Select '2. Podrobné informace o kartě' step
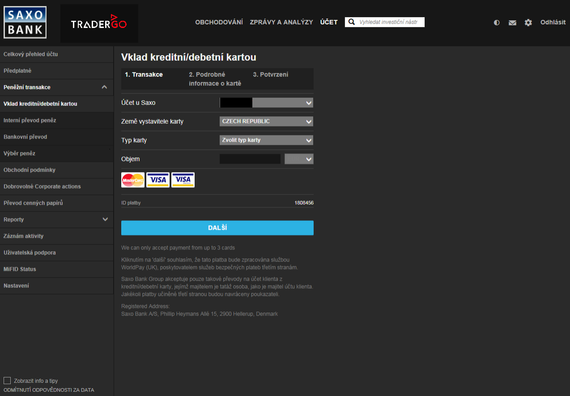The width and height of the screenshot is (570, 396). pos(215,79)
